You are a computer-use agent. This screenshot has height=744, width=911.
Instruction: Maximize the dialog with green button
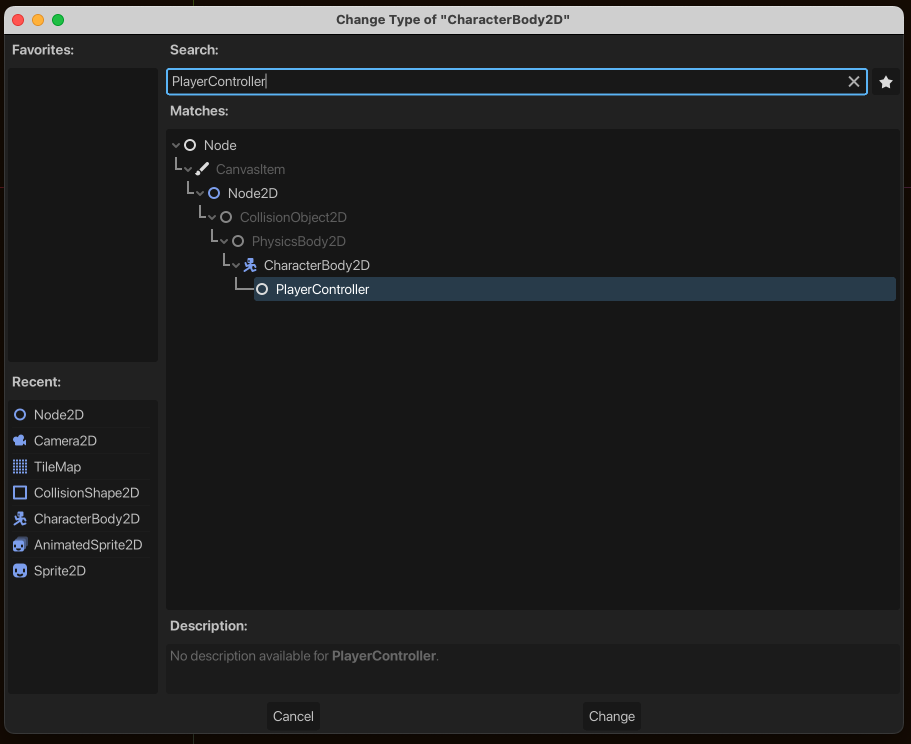click(58, 20)
